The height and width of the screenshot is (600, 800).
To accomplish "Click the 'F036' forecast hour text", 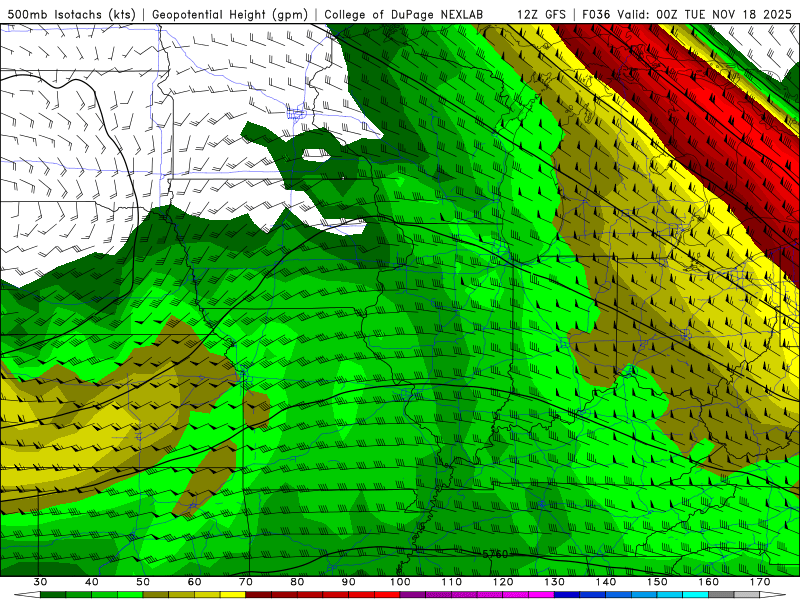I will pyautogui.click(x=596, y=15).
